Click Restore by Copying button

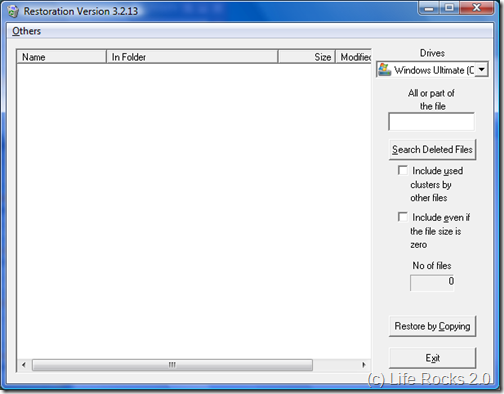pos(432,326)
